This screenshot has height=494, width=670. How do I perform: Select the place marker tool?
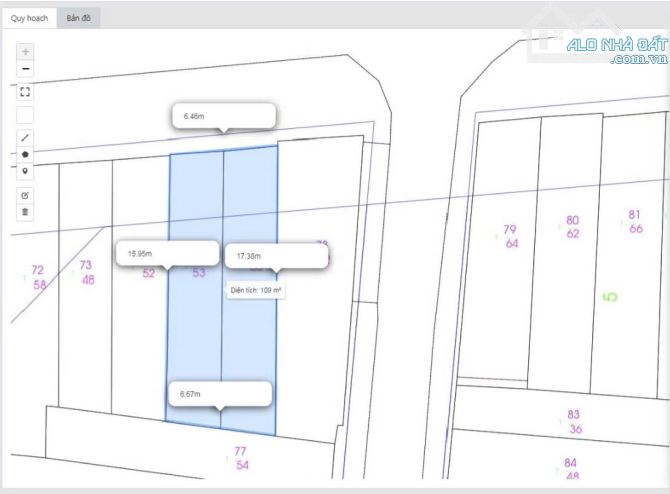coord(25,171)
